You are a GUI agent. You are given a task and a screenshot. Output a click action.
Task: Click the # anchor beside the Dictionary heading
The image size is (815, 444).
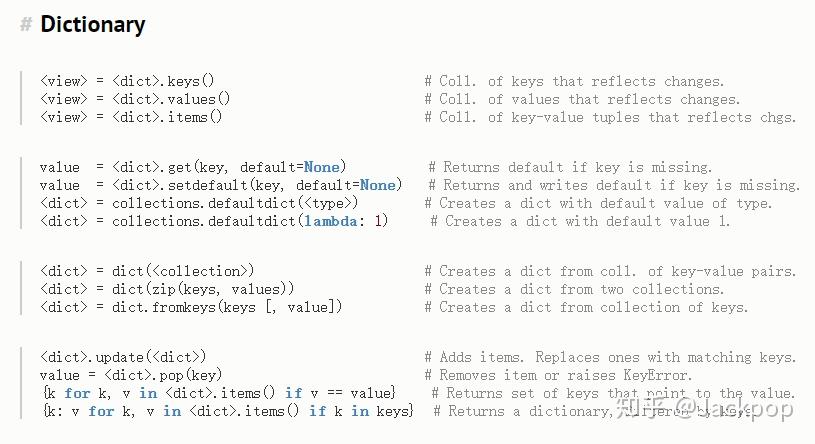(x=25, y=25)
